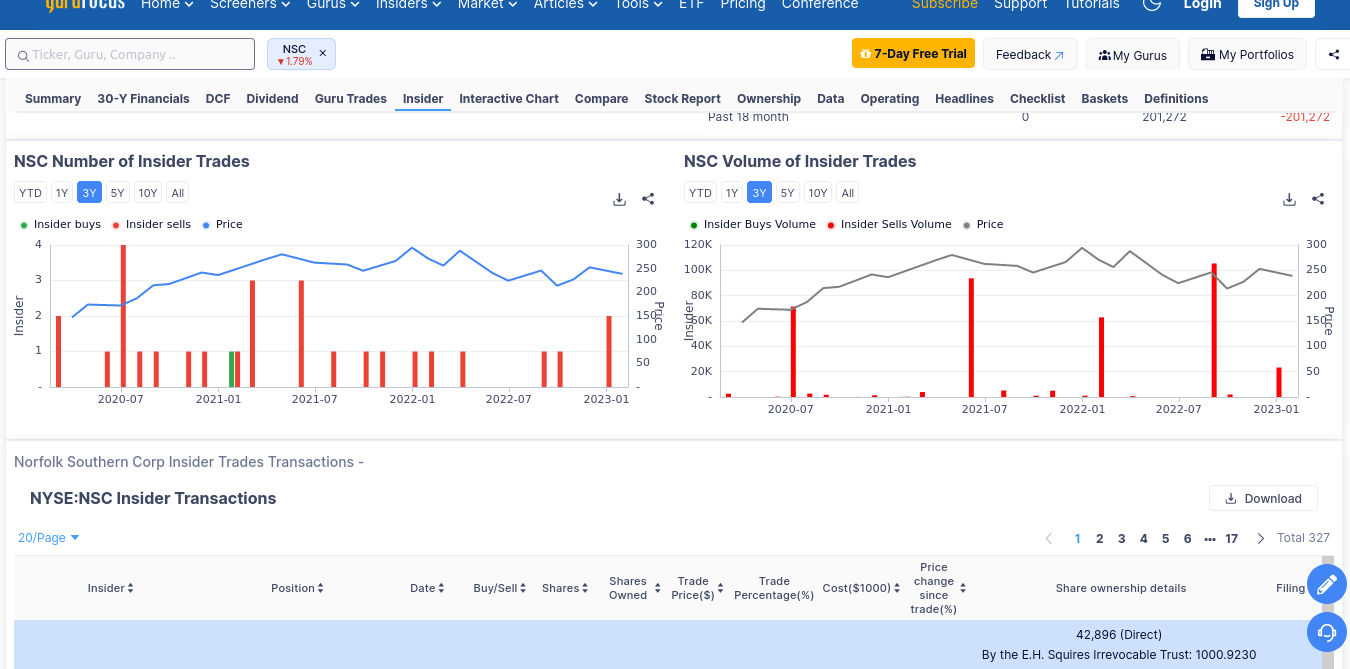
Task: Toggle Price legend in Number chart
Action: pos(222,224)
